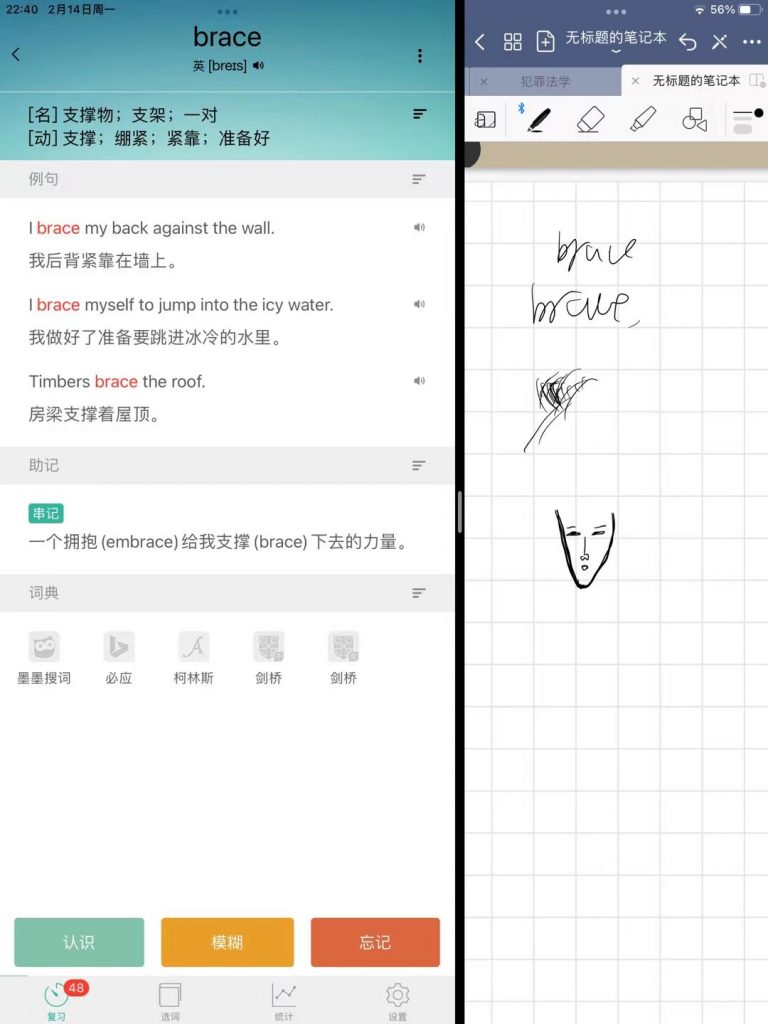
Task: Collapse the 例句 example sentences section
Action: [x=419, y=179]
